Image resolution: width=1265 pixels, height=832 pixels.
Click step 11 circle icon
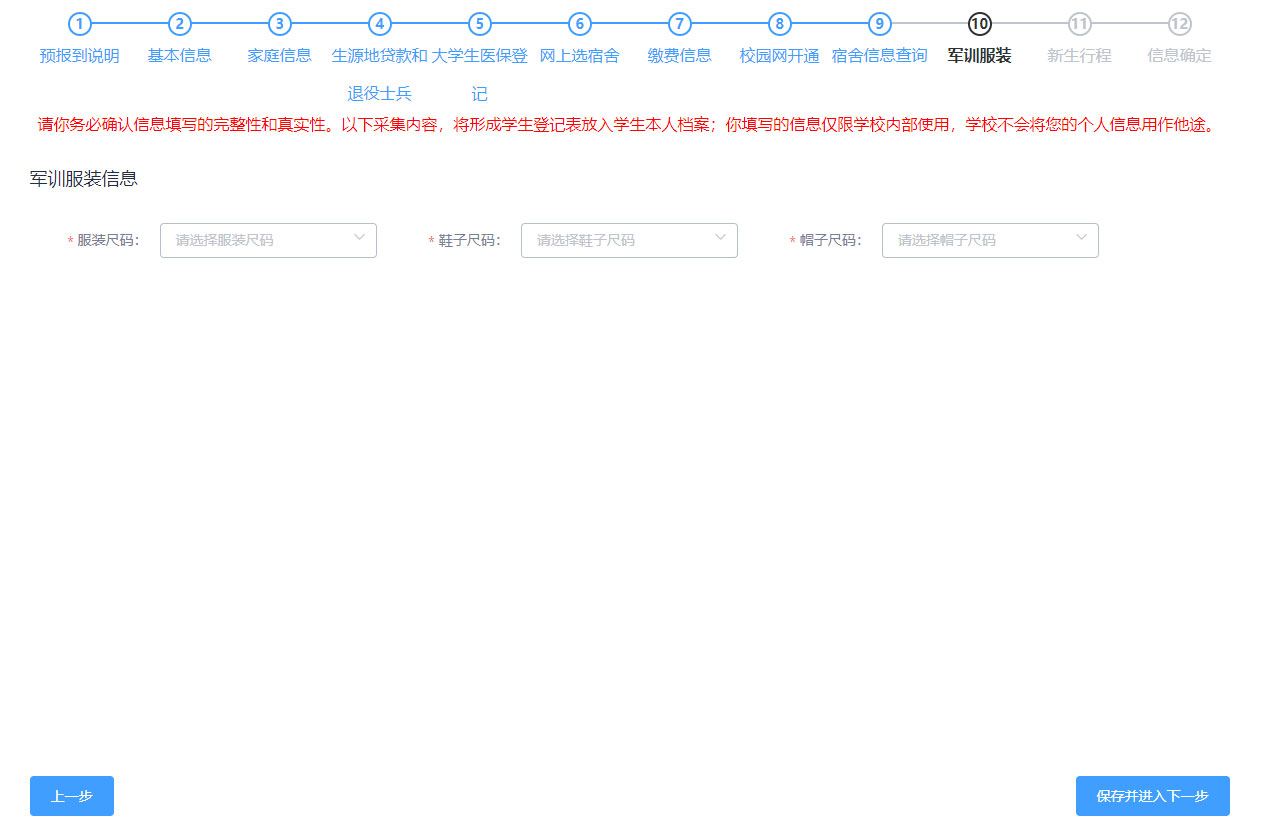click(x=1080, y=24)
